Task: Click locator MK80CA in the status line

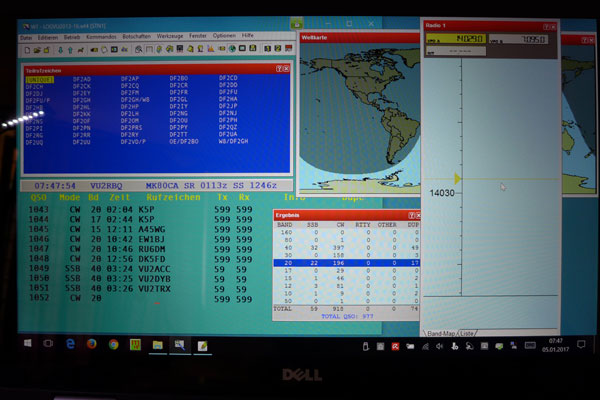Action: click(x=162, y=186)
